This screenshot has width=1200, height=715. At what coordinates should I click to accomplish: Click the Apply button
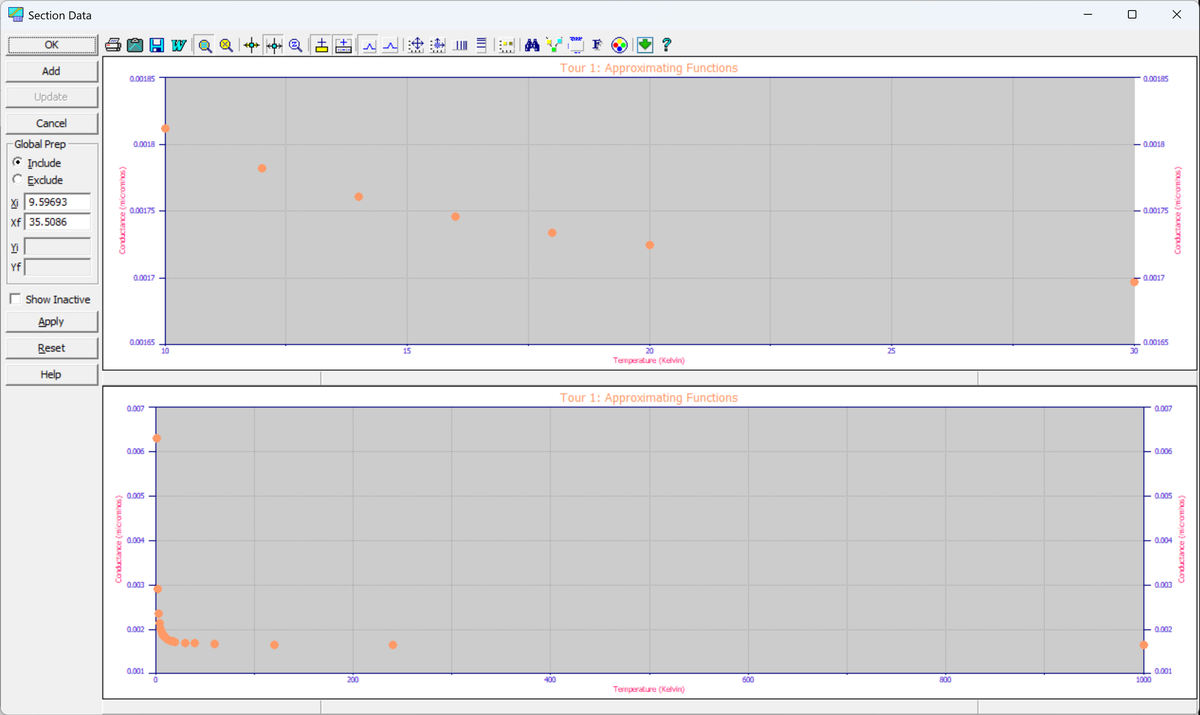(x=51, y=322)
